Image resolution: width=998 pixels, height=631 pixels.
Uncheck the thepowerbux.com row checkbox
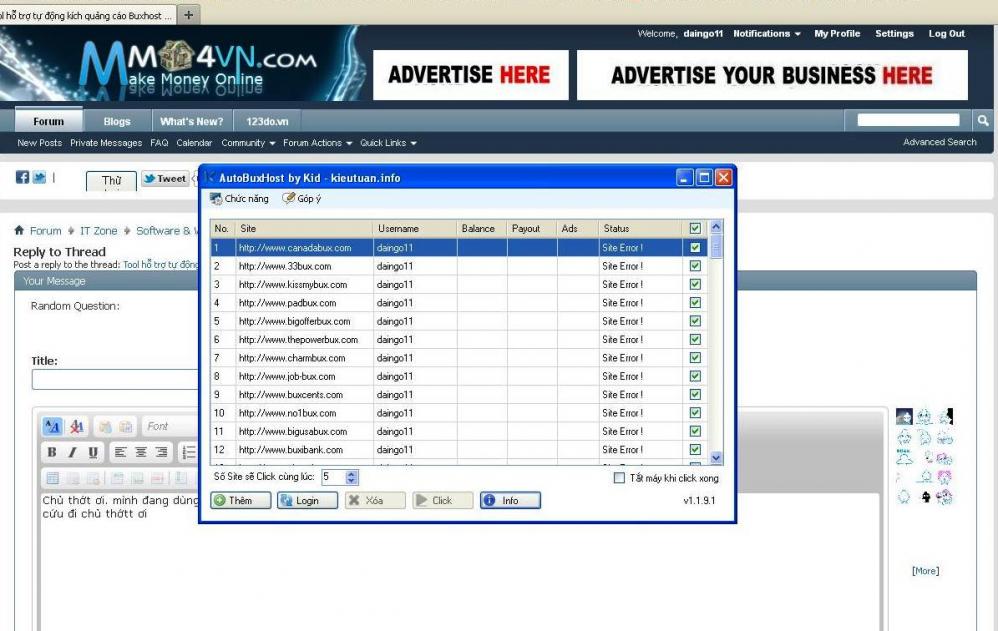(695, 340)
